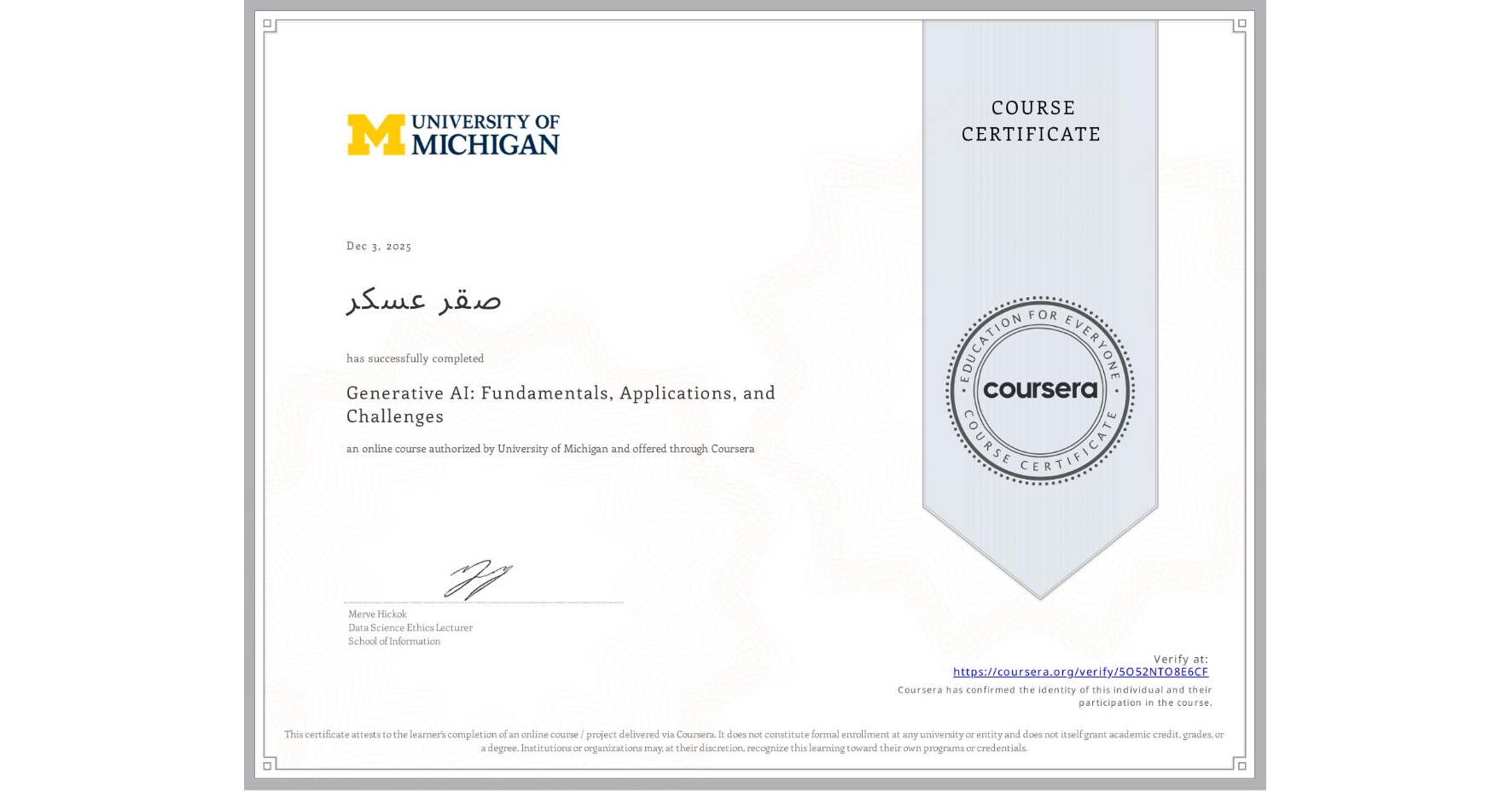
Task: Click the name 'Merve Hickok'
Action: click(x=377, y=614)
